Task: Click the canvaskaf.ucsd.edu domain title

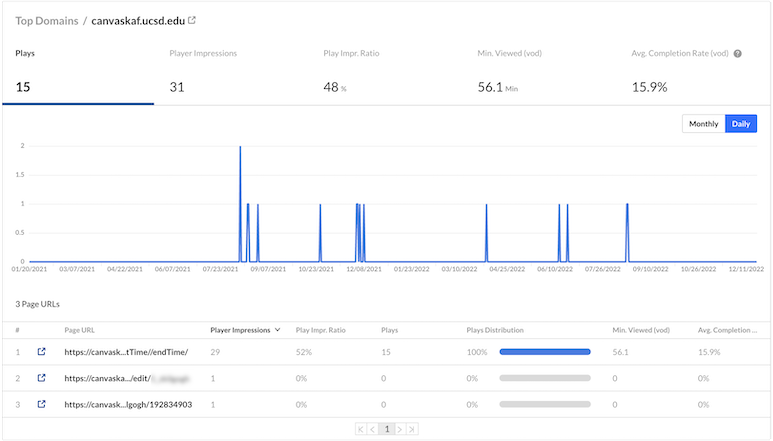Action: tap(138, 21)
